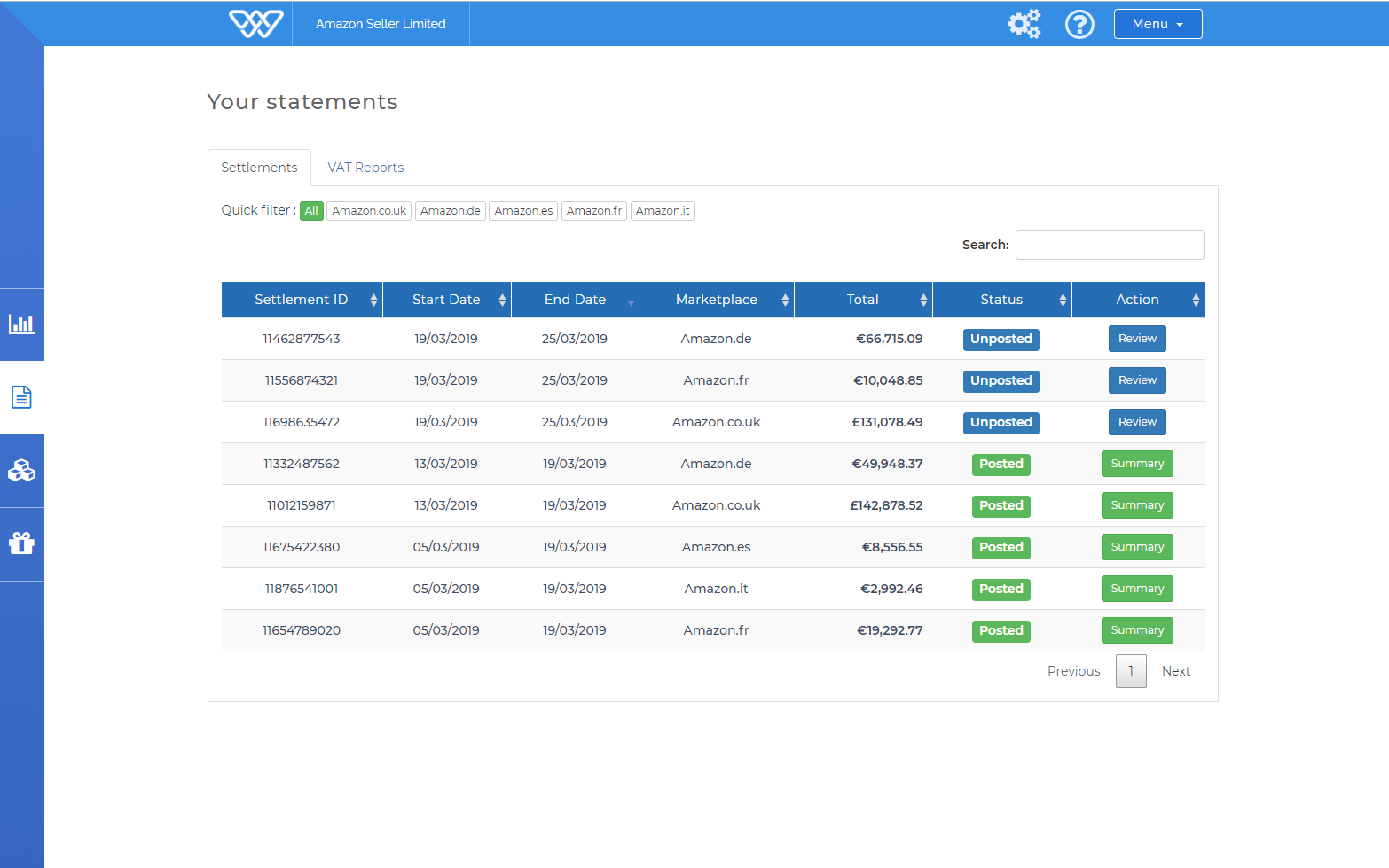The height and width of the screenshot is (868, 1389).
Task: Click the logo icon in the header
Action: pyautogui.click(x=256, y=24)
